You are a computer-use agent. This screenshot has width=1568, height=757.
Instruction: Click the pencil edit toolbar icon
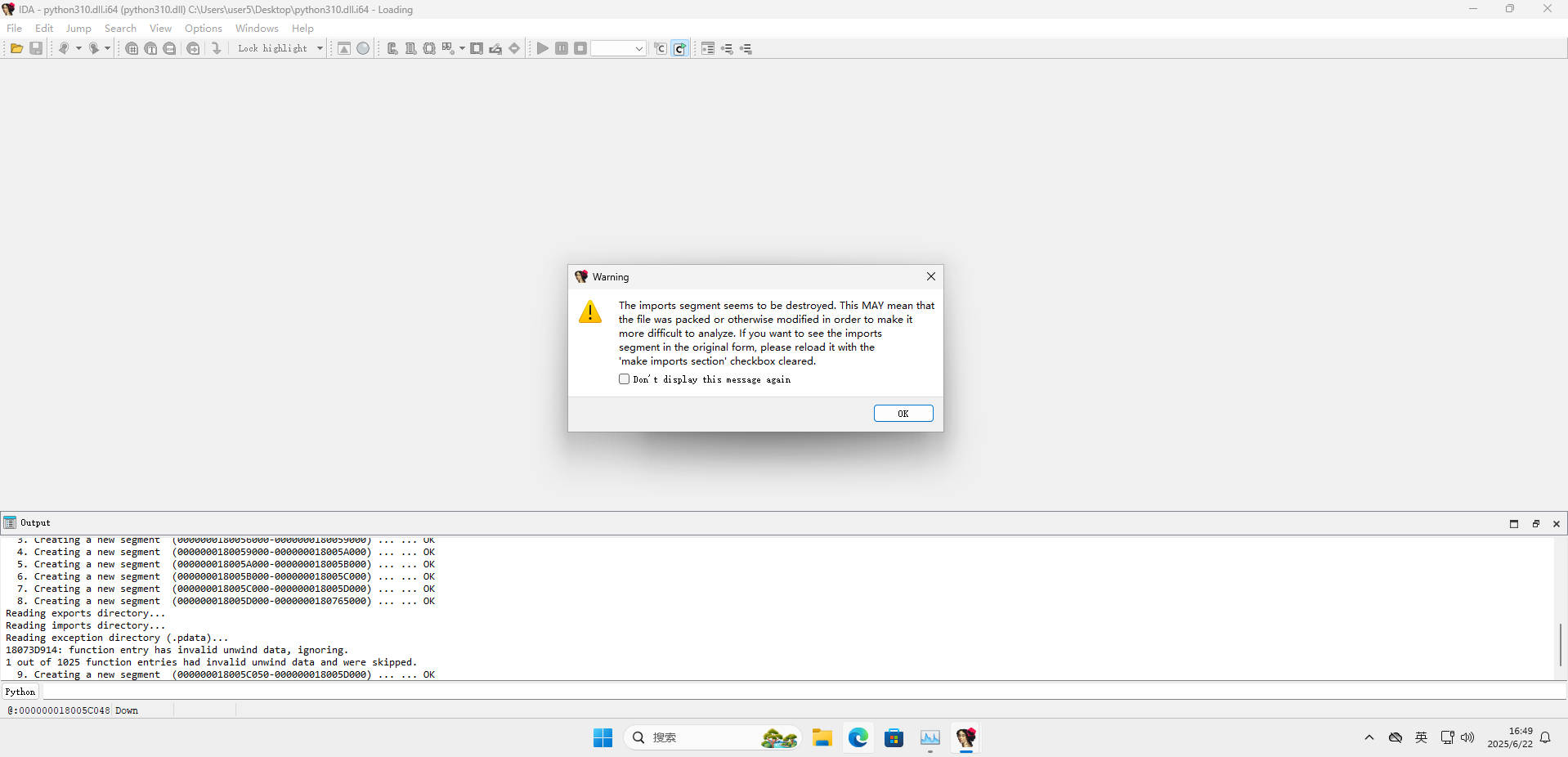coord(495,48)
